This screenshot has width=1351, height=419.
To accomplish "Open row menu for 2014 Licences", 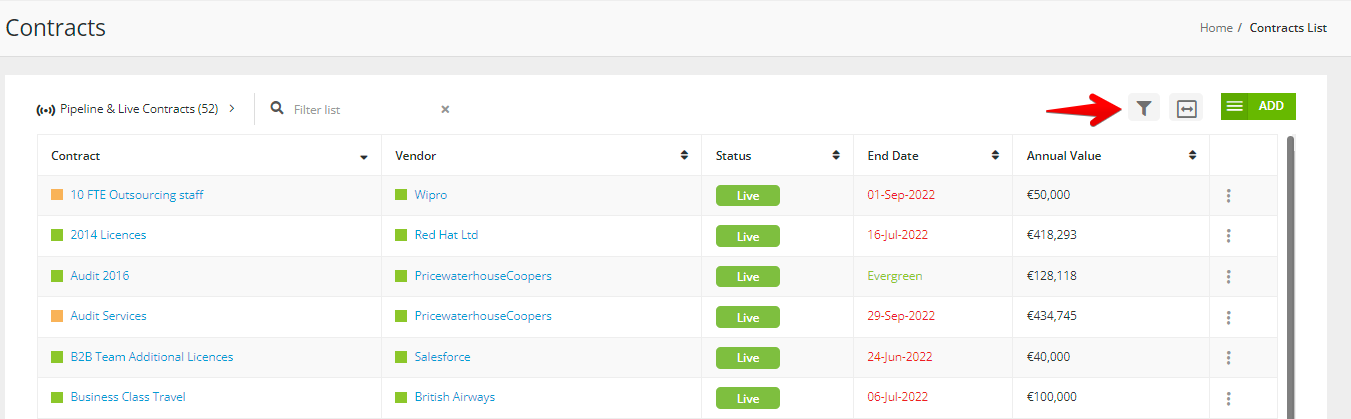I will tap(1228, 236).
